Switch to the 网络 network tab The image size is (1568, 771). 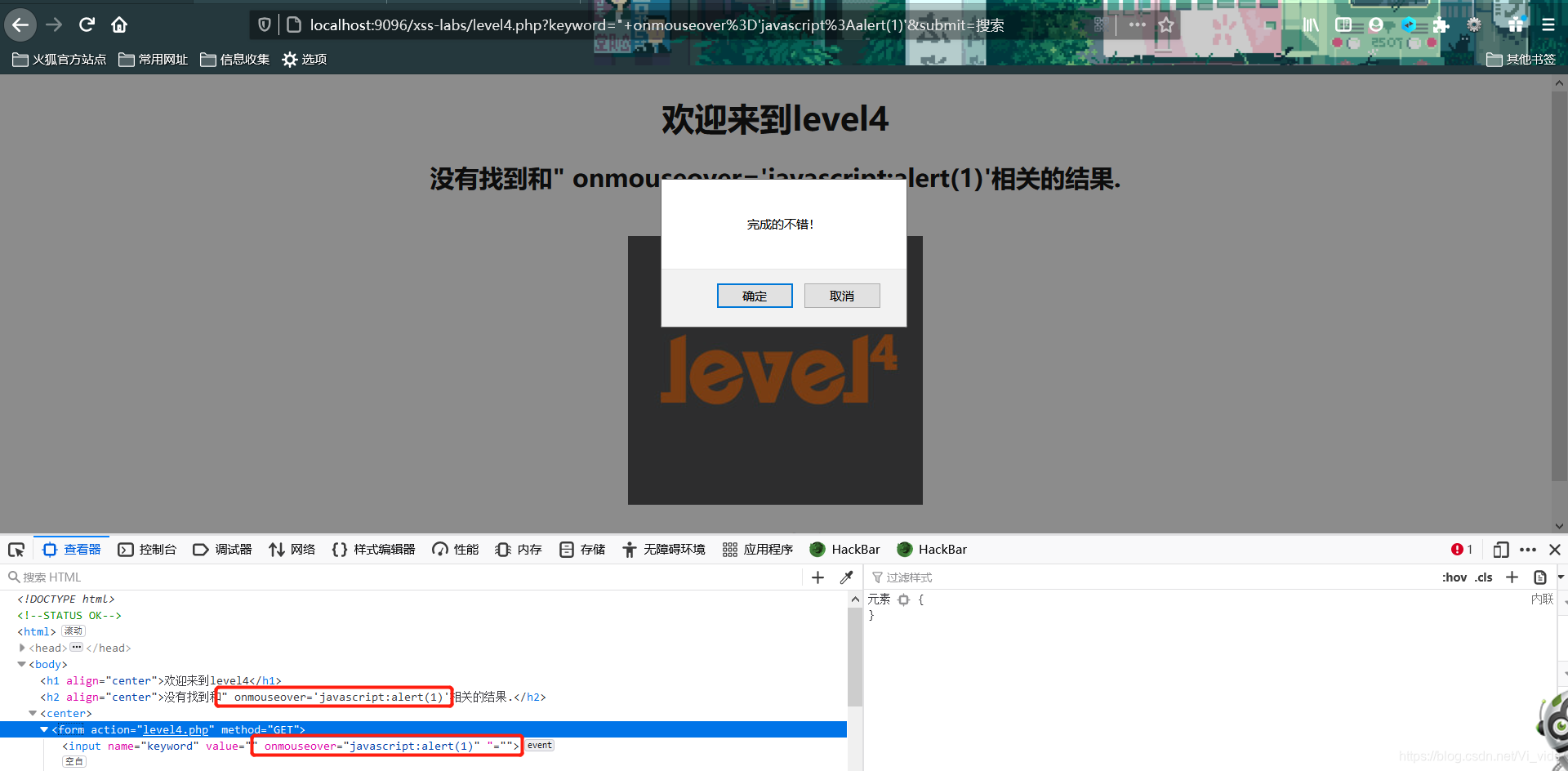click(292, 550)
